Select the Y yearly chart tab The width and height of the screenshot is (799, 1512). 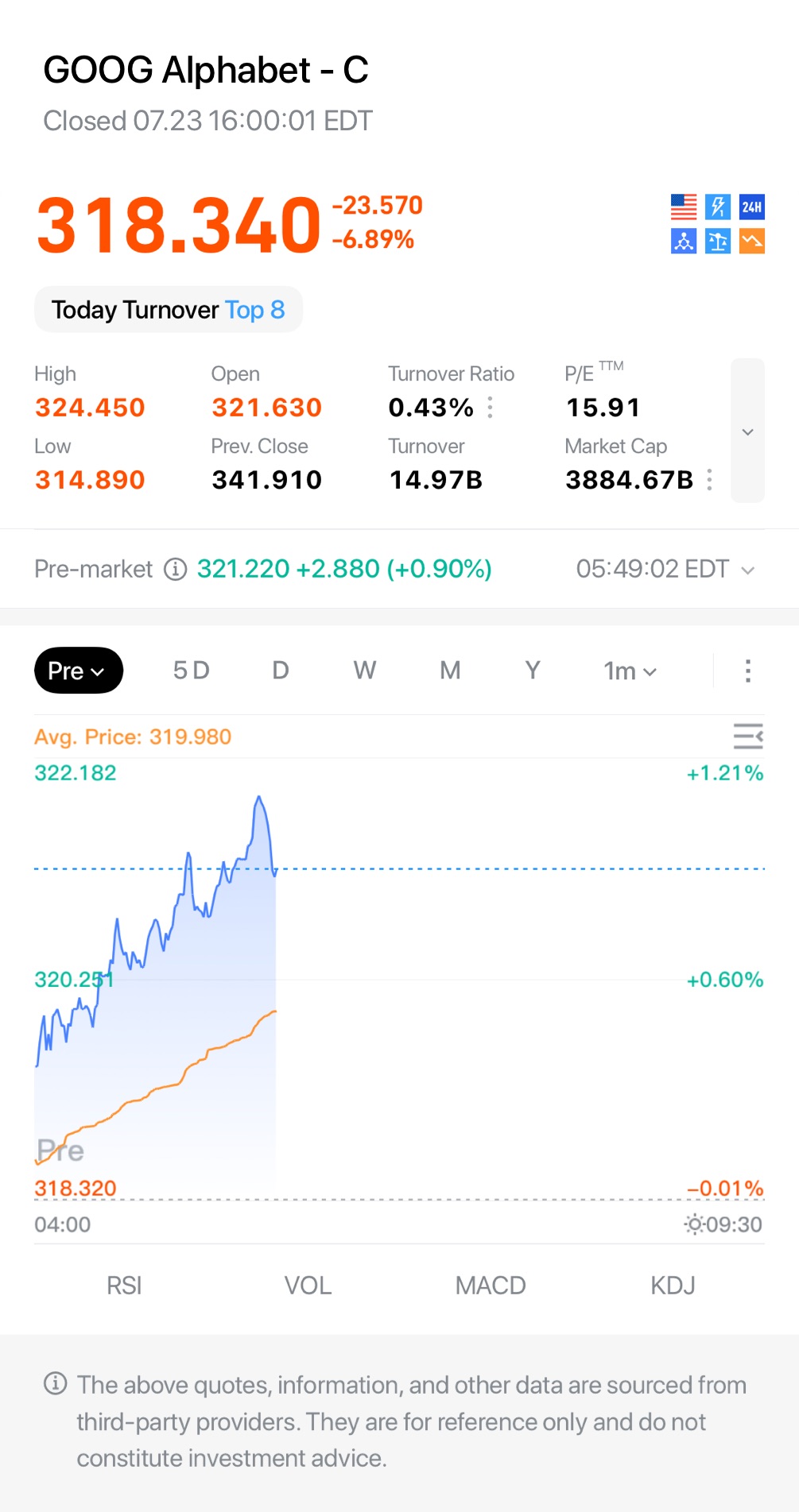point(533,671)
